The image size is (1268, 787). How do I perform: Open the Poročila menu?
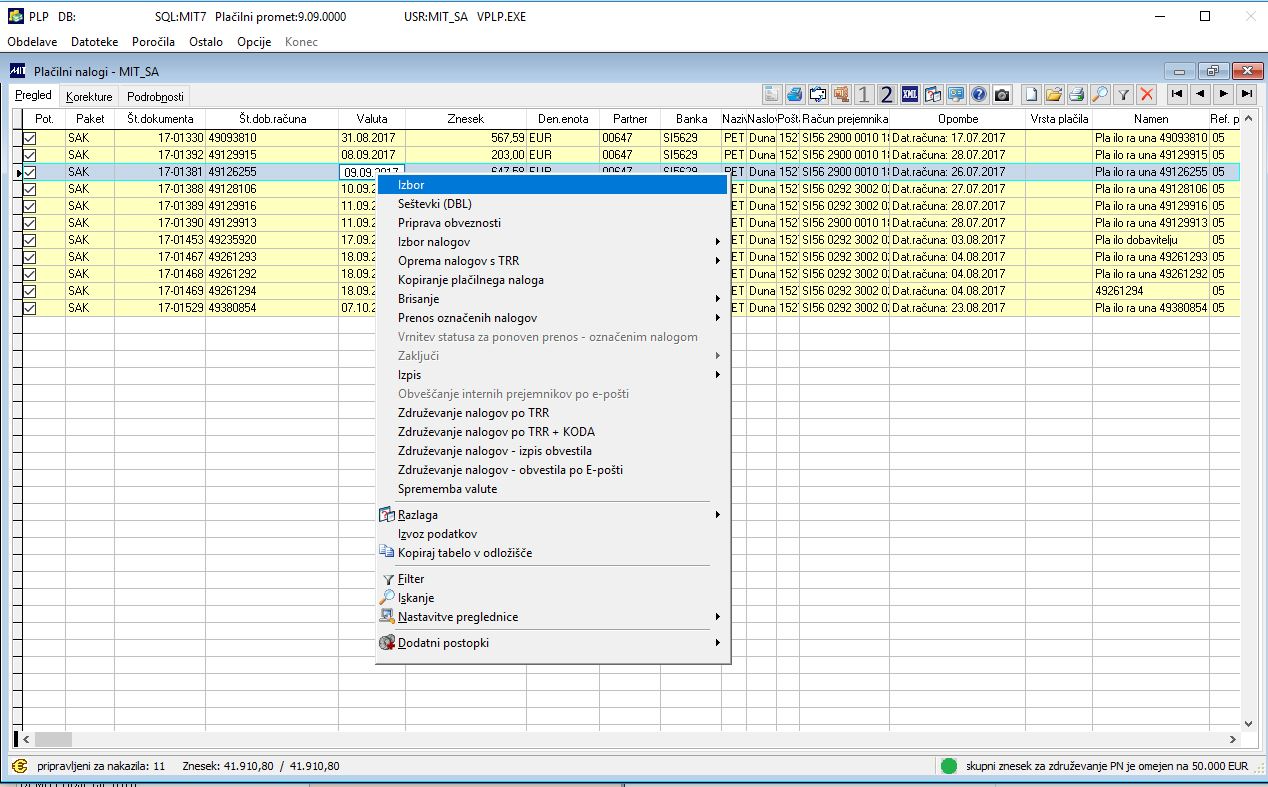[x=153, y=42]
